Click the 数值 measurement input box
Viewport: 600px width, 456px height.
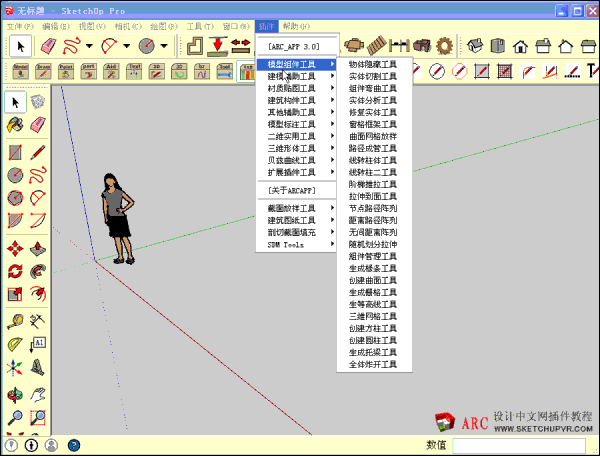(x=519, y=445)
